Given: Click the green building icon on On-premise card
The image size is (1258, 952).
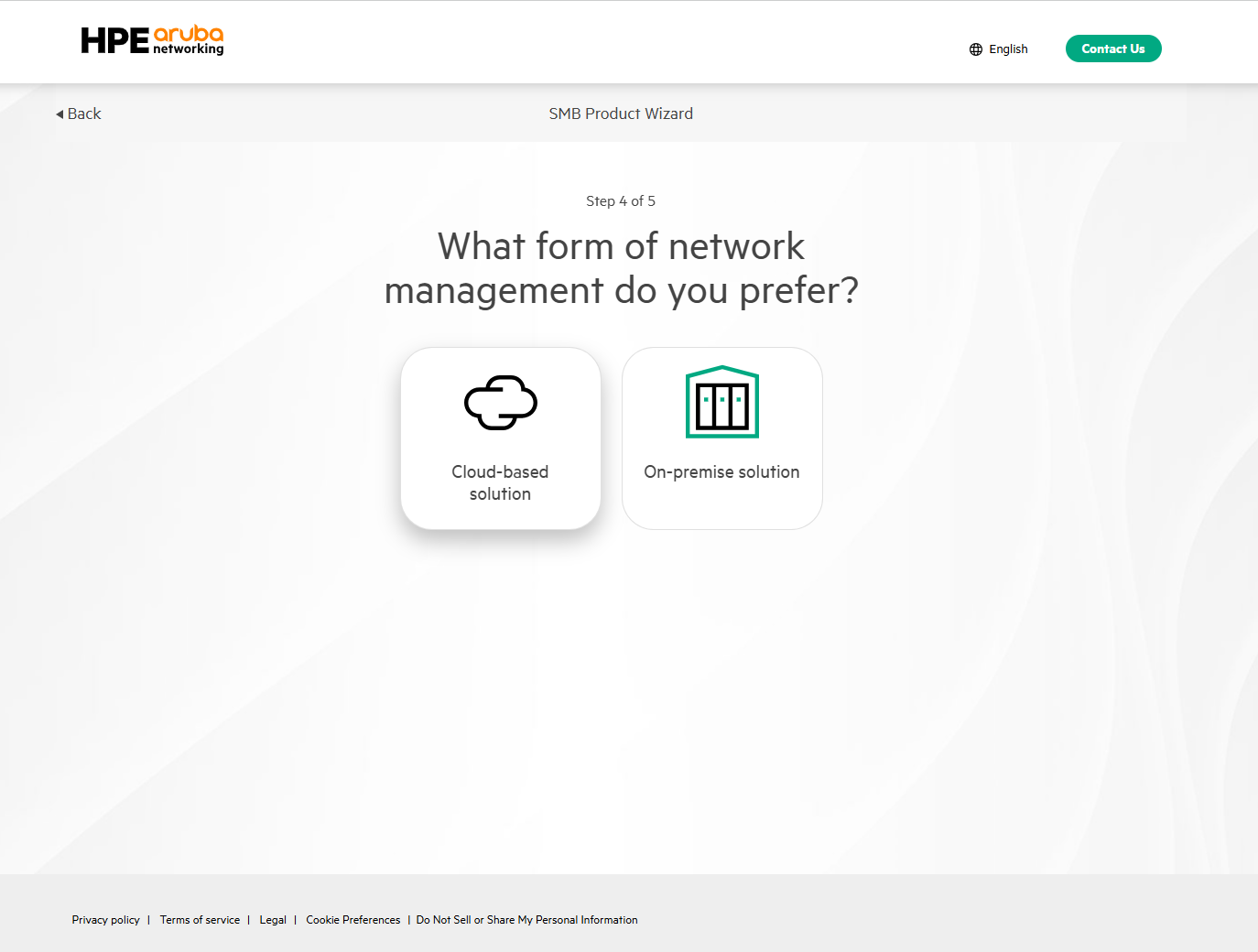Looking at the screenshot, I should tap(721, 403).
